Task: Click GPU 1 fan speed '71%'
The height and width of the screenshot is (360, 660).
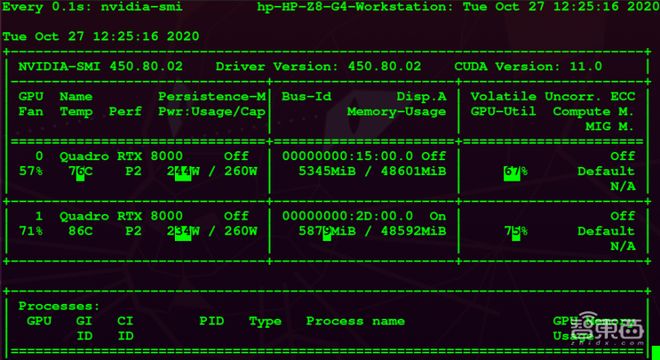Action: 31,231
